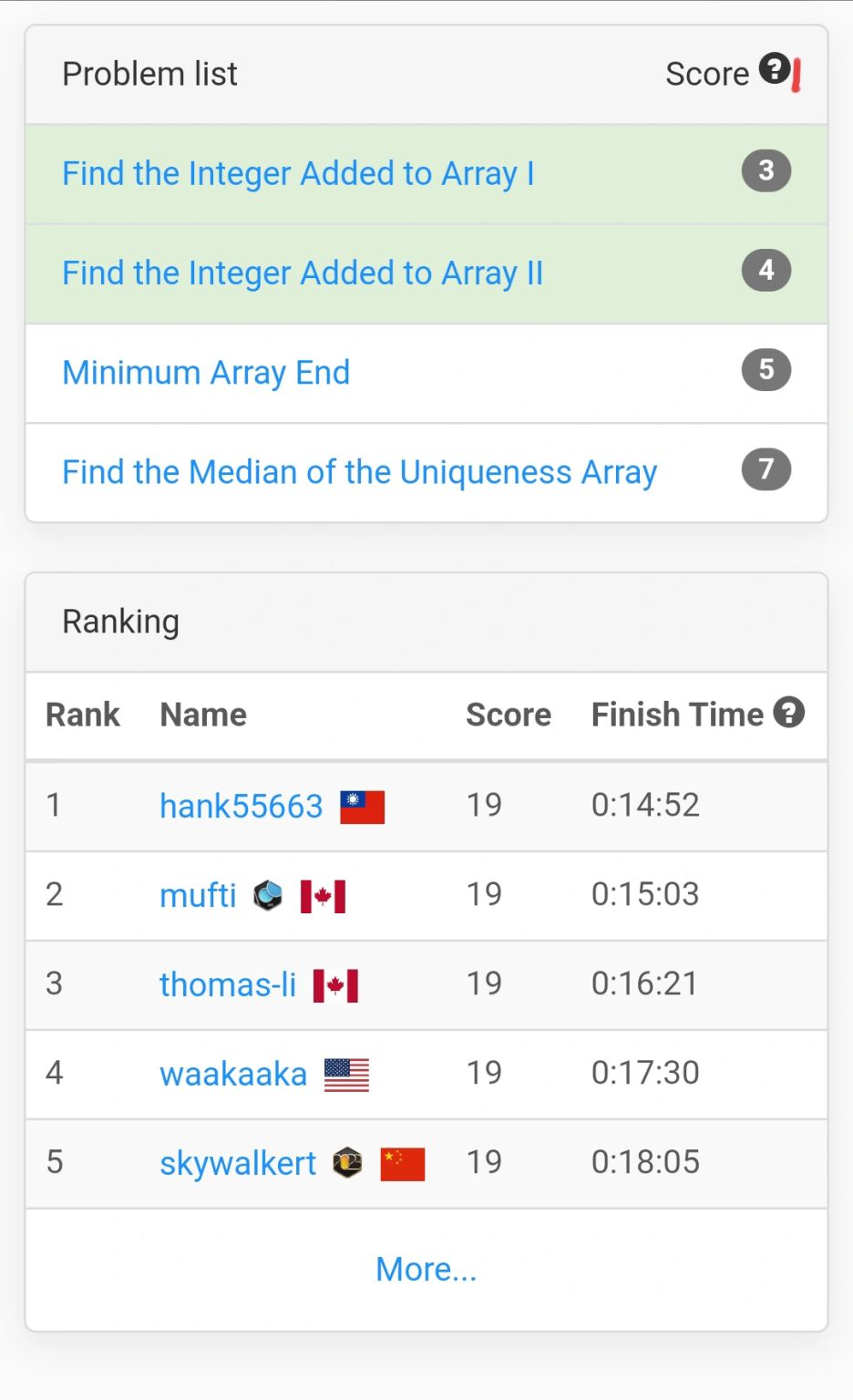
Task: Click skywalkert's China flag icon
Action: pyautogui.click(x=402, y=1164)
